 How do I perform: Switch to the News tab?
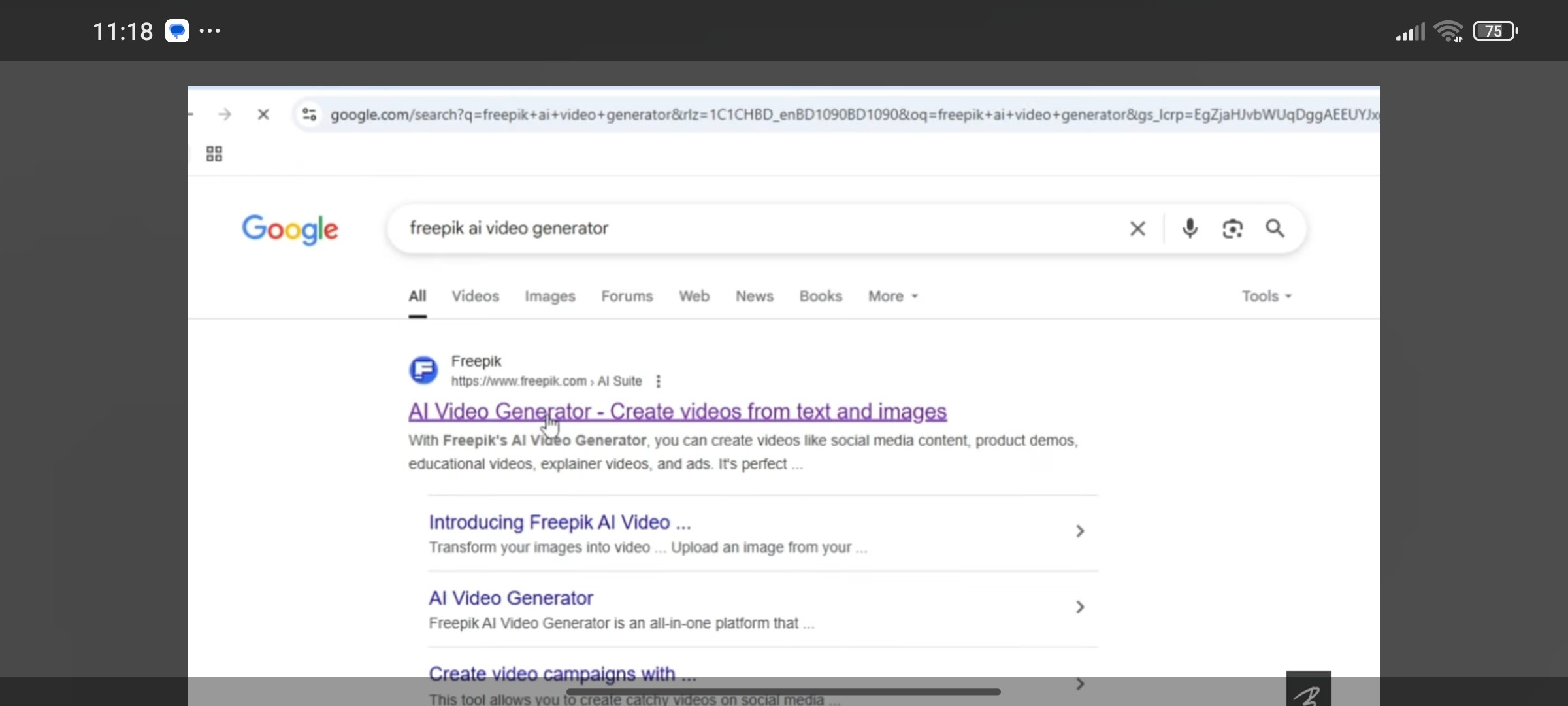point(755,296)
